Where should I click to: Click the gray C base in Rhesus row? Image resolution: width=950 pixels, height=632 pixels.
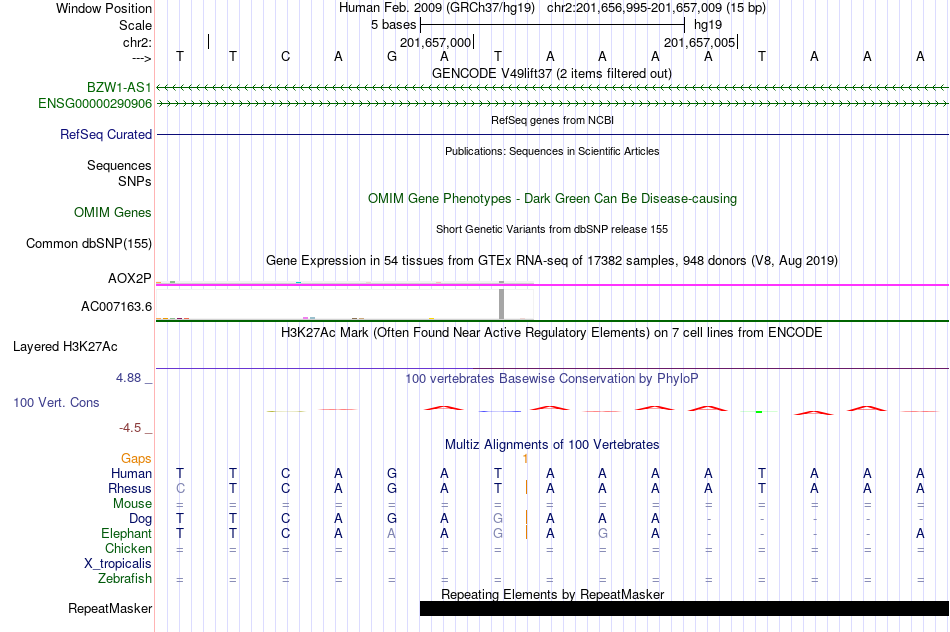(x=180, y=488)
